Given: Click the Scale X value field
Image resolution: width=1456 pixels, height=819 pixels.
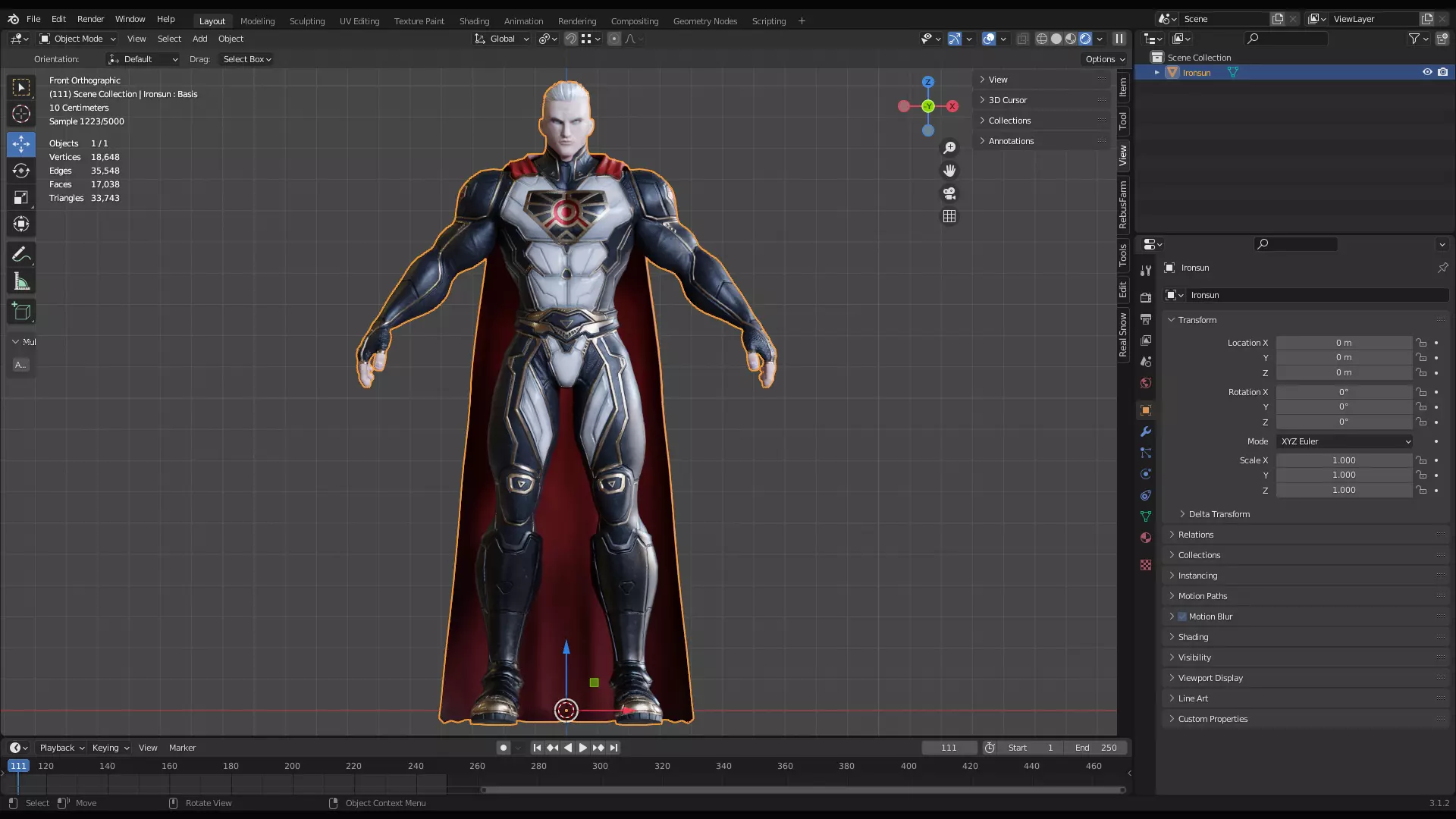Looking at the screenshot, I should [1344, 460].
